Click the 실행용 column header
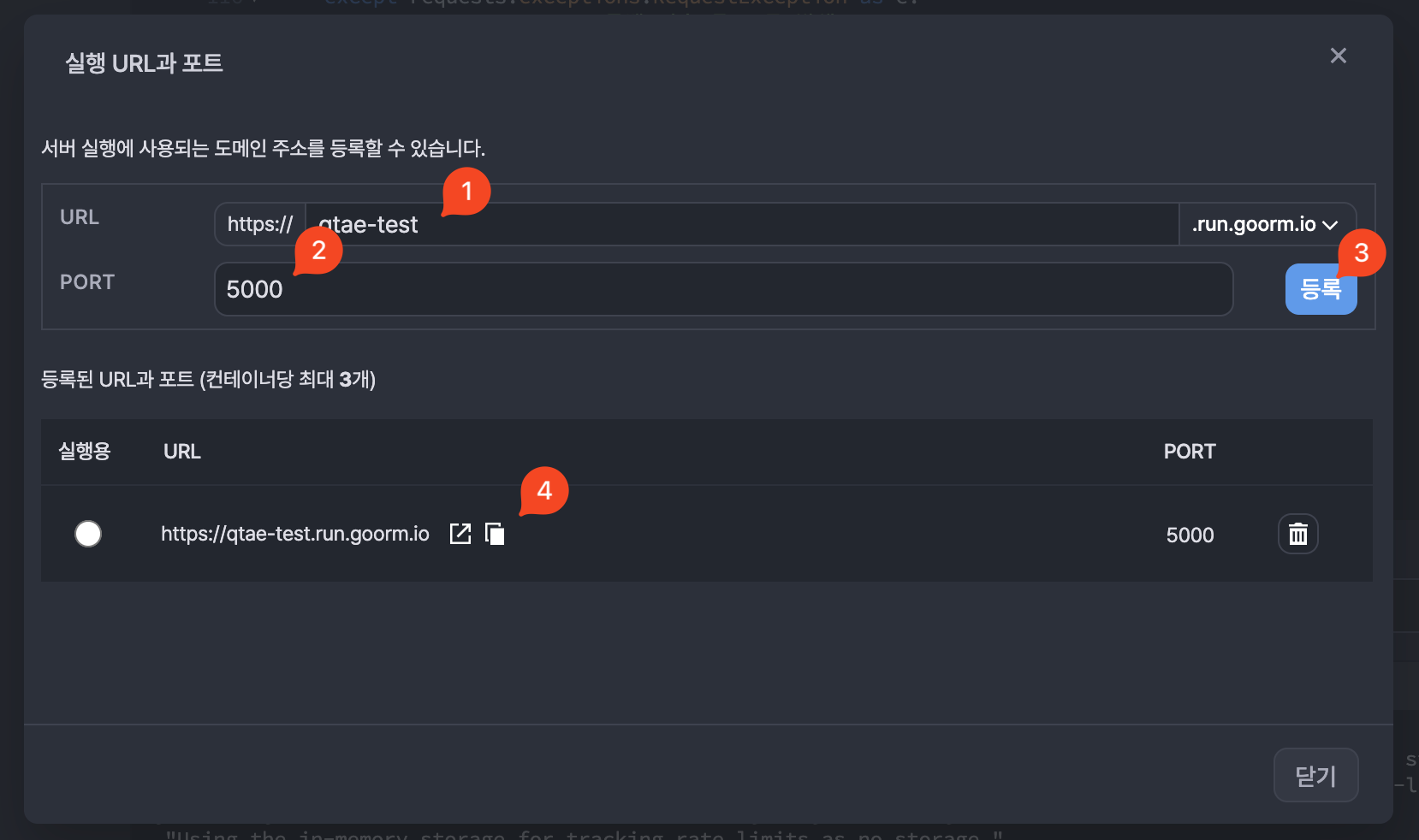Viewport: 1419px width, 840px height. [x=85, y=452]
